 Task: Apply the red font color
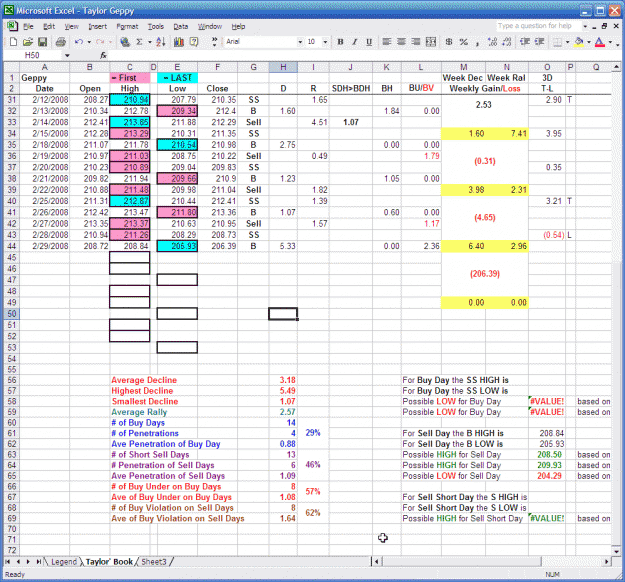click(599, 42)
